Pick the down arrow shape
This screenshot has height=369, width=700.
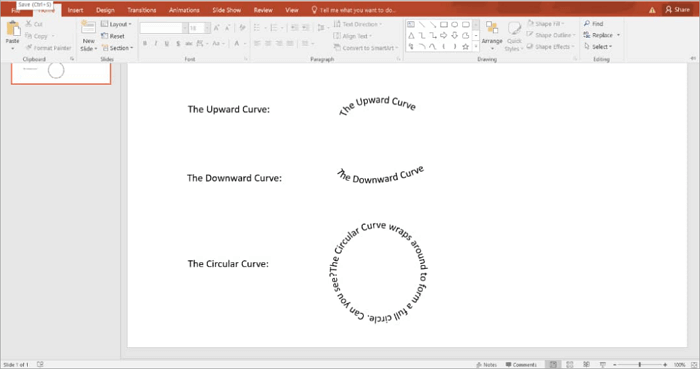(x=454, y=35)
